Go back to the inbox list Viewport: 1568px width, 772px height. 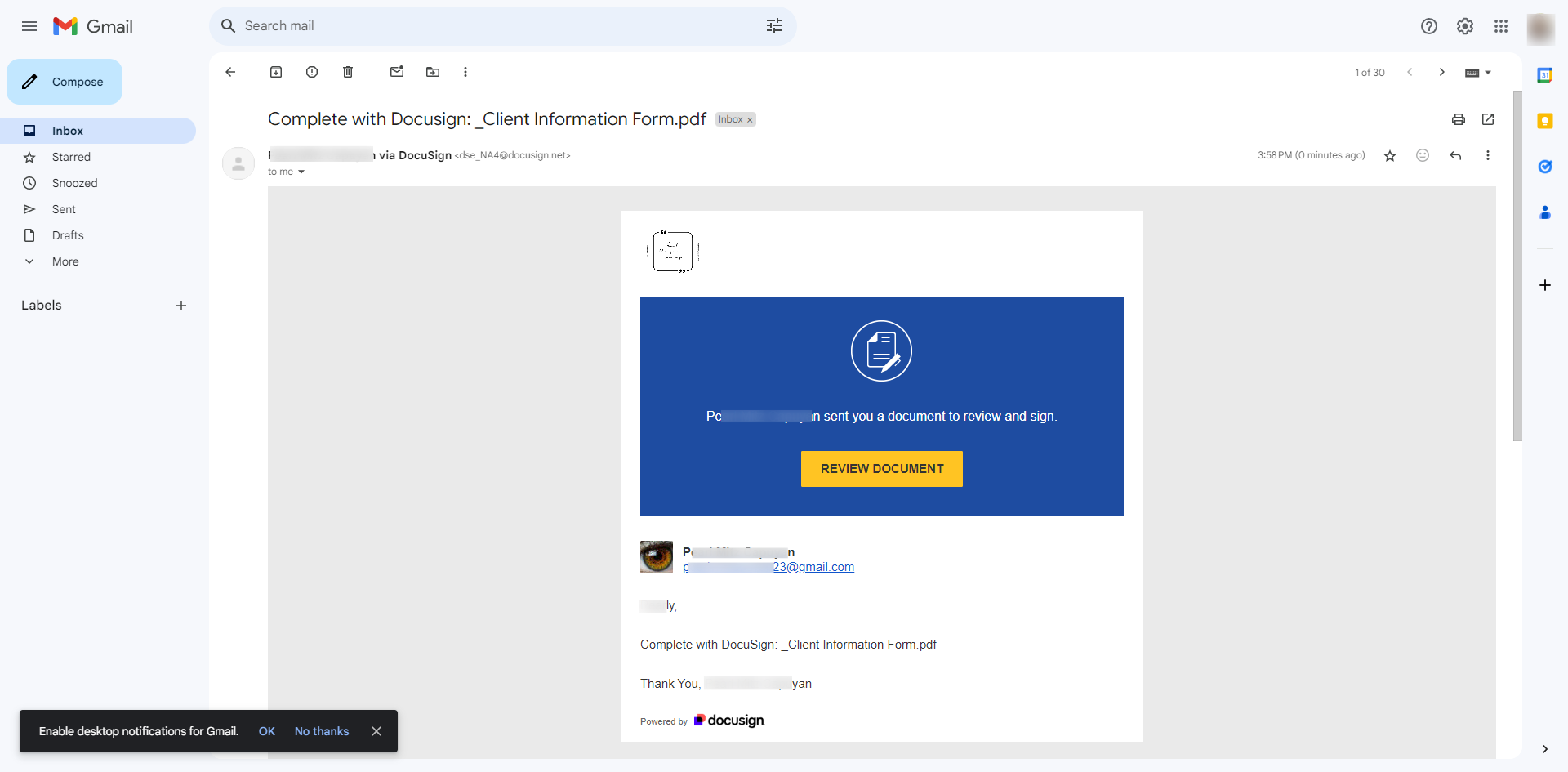click(230, 72)
